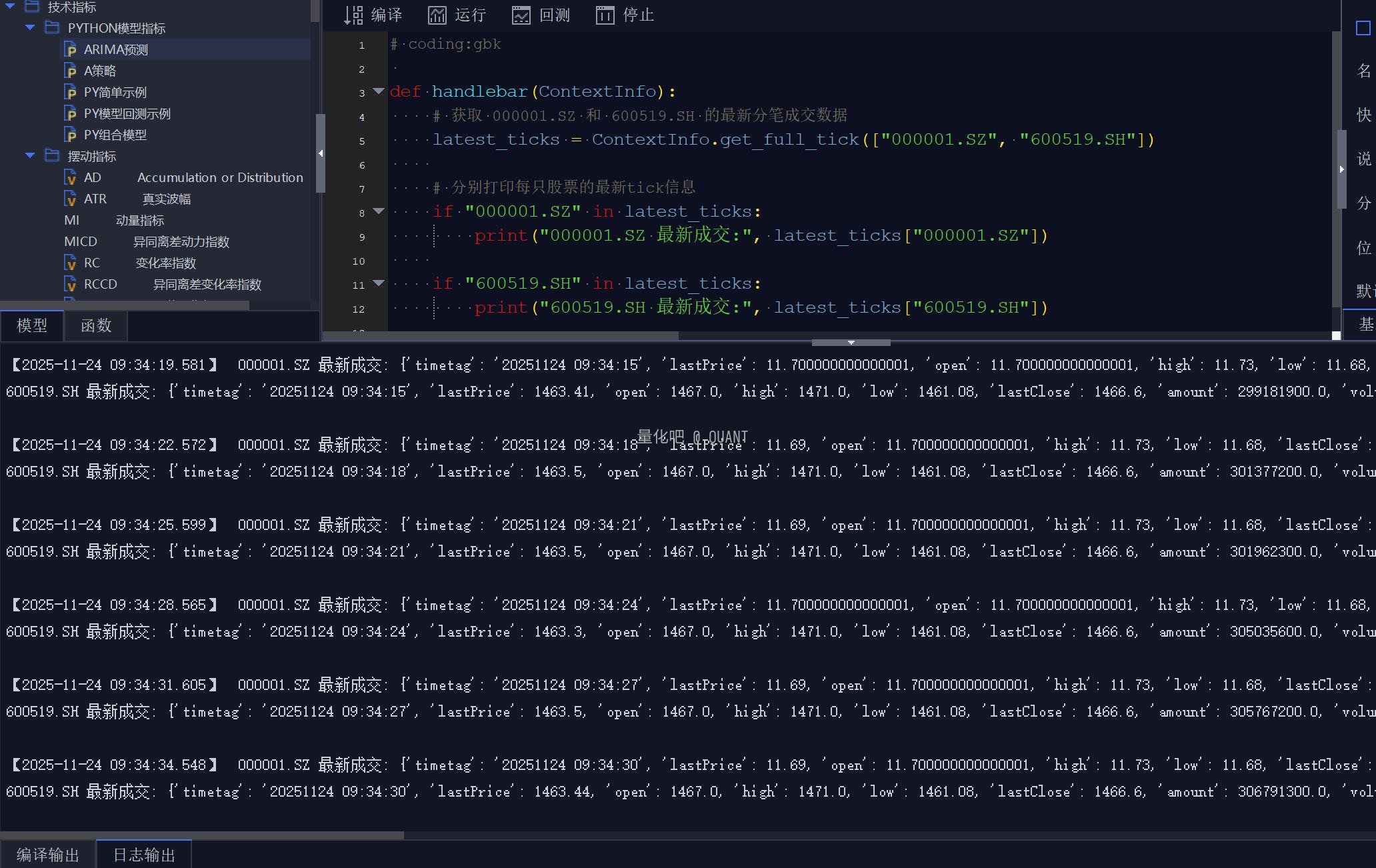The image size is (1376, 868).
Task: Click the RCCD indicator icon
Action: click(x=71, y=284)
